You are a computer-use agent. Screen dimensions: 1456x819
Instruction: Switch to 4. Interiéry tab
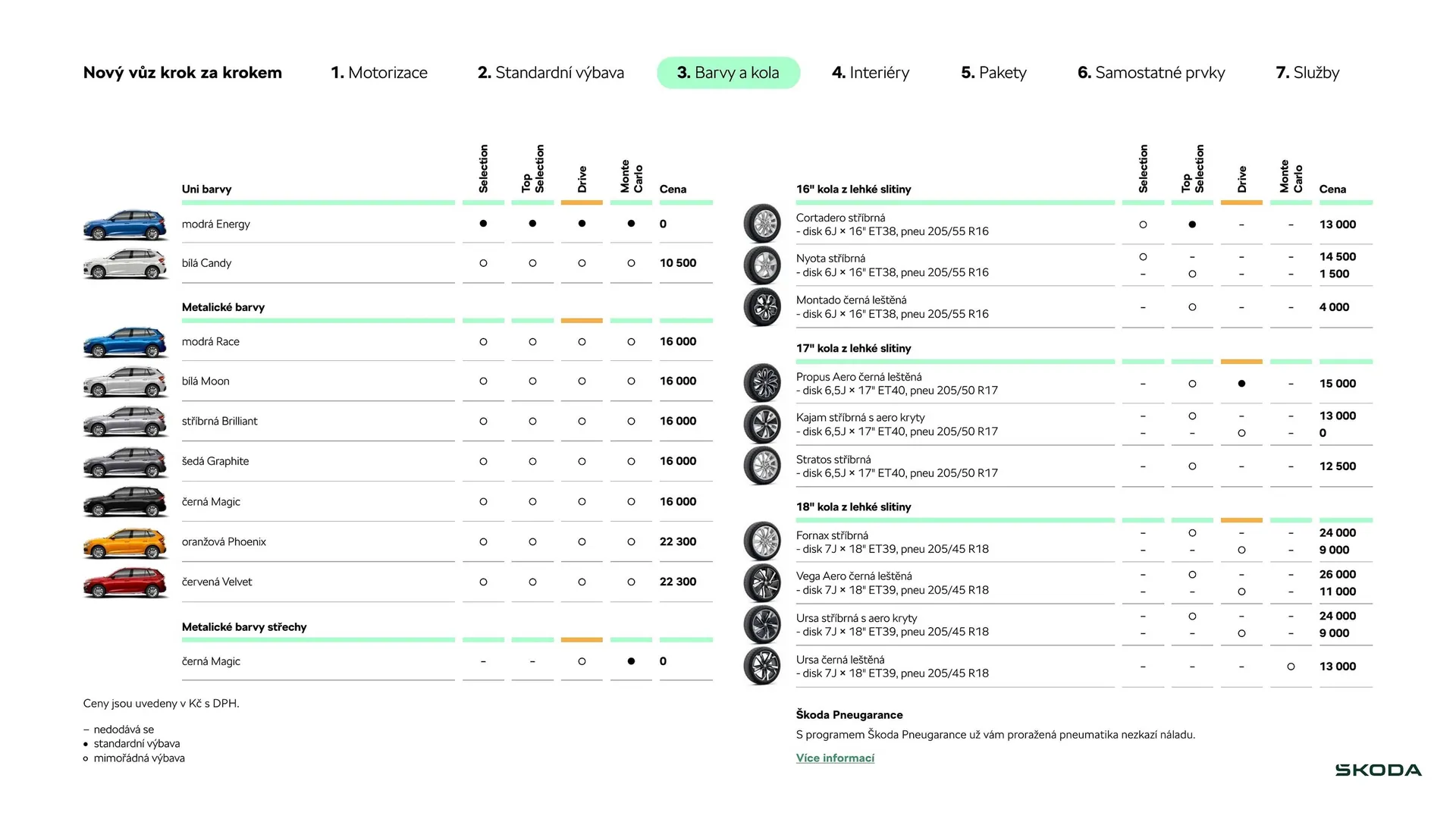[871, 73]
